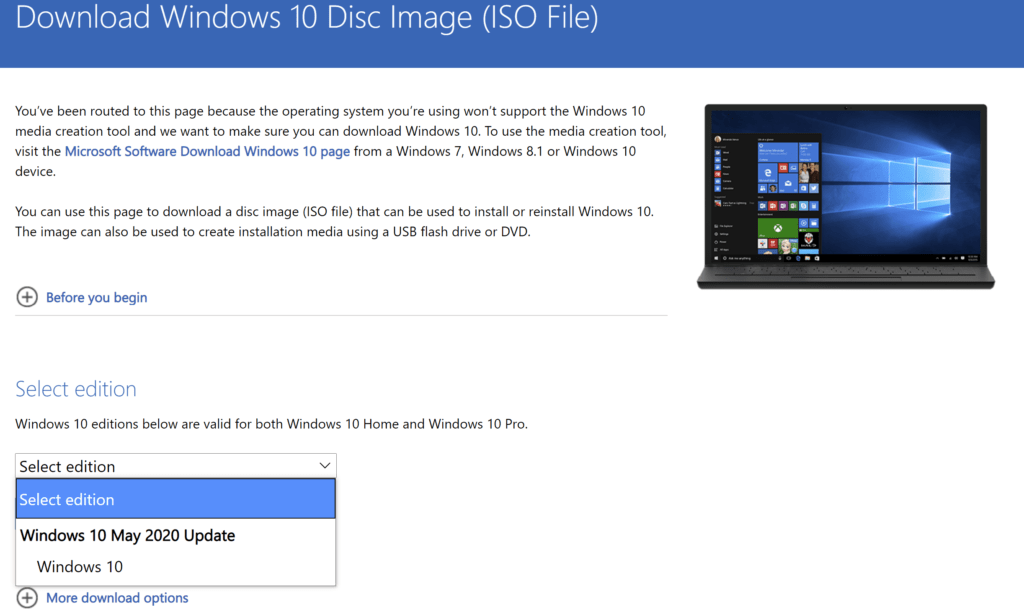Click the plus icon beside More download options
This screenshot has width=1024, height=612.
pos(27,598)
